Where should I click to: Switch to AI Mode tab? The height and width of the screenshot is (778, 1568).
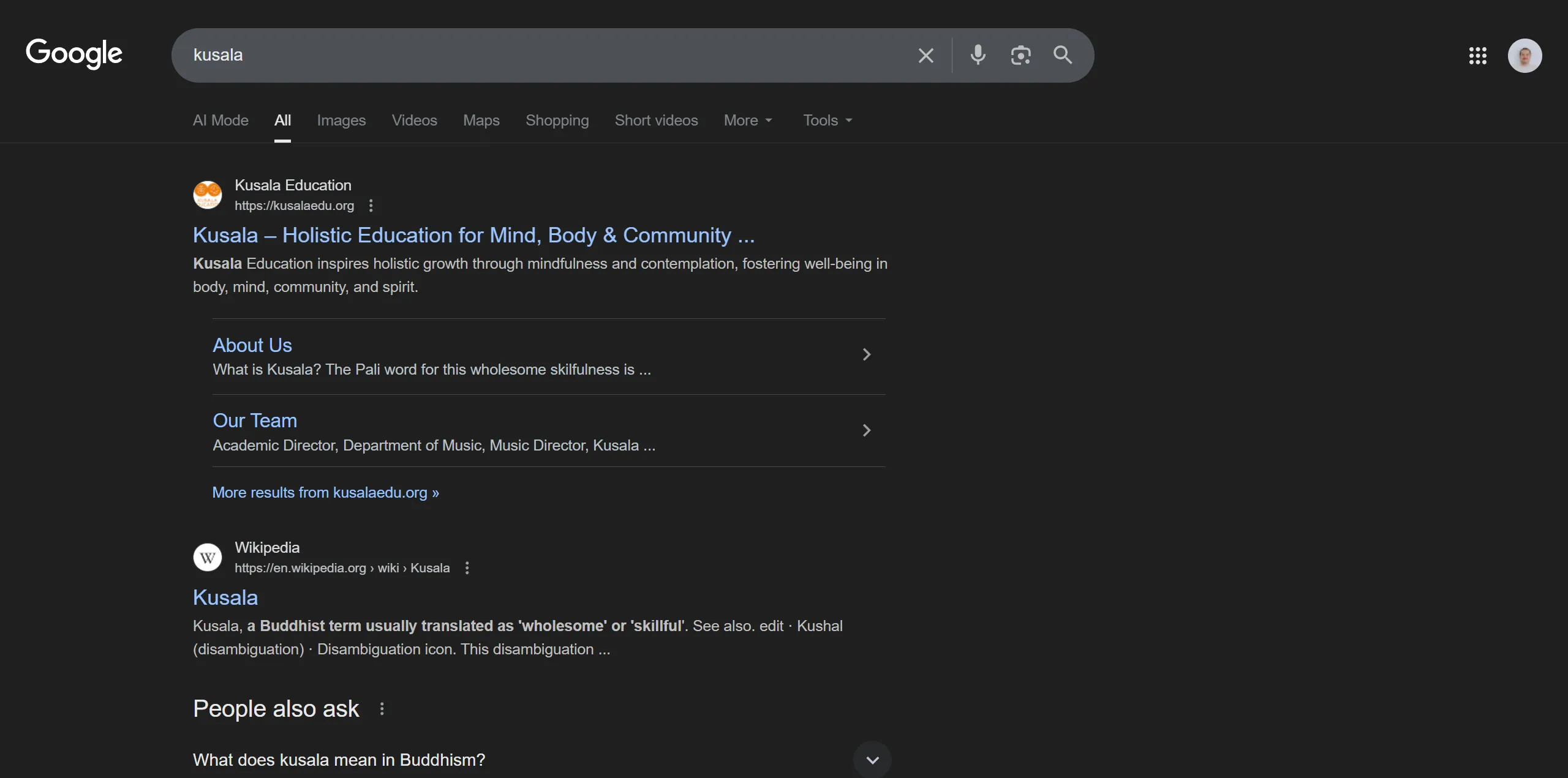(221, 121)
